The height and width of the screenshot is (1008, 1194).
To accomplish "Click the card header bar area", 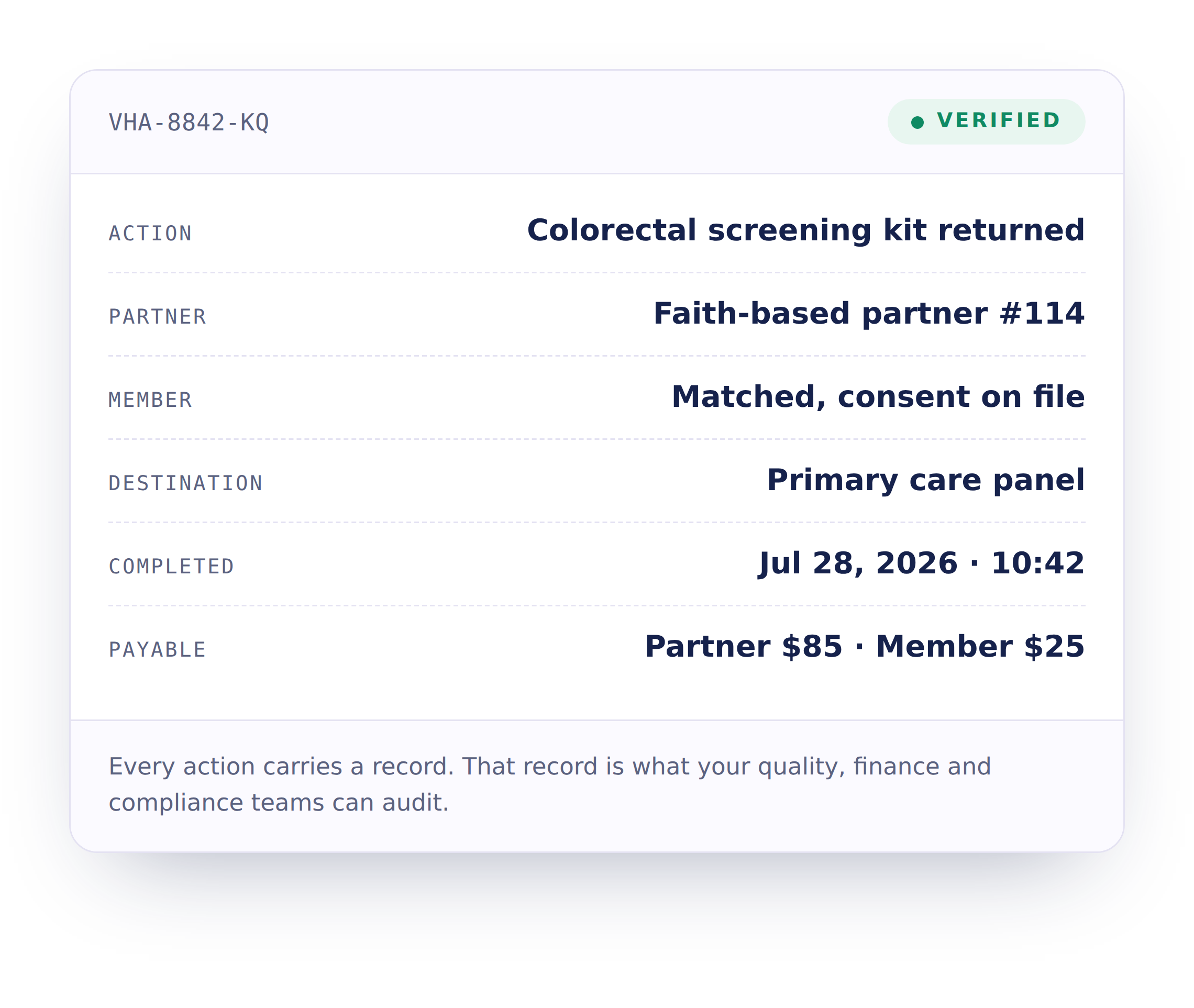I will (x=596, y=121).
